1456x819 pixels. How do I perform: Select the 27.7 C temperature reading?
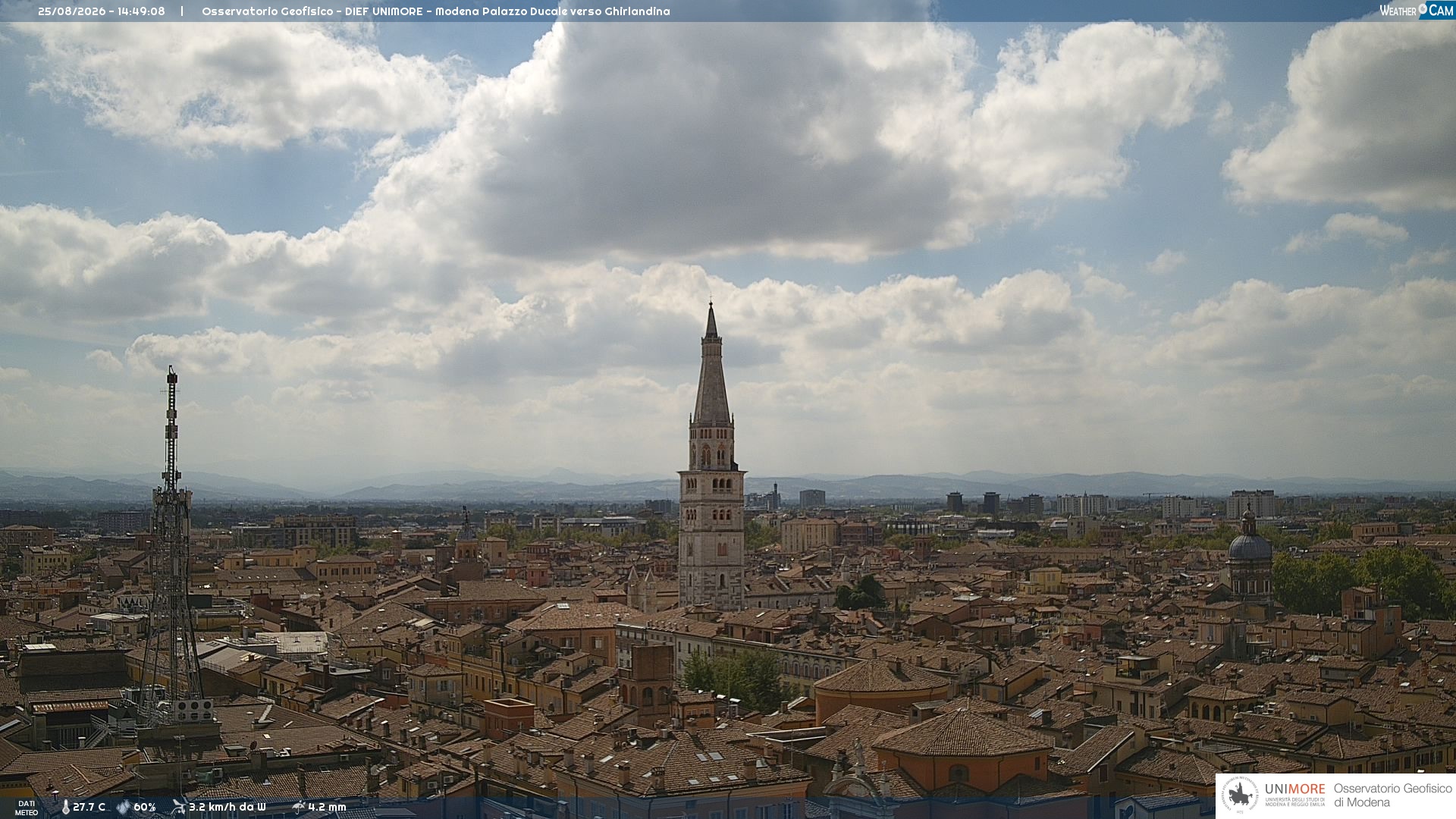click(89, 808)
